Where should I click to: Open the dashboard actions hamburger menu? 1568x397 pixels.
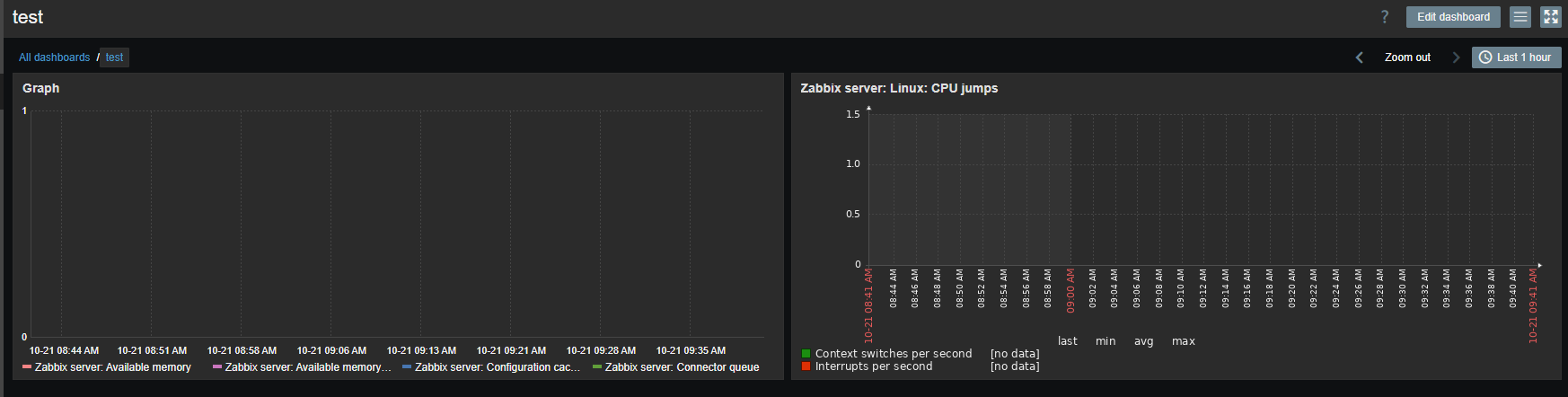(1520, 17)
